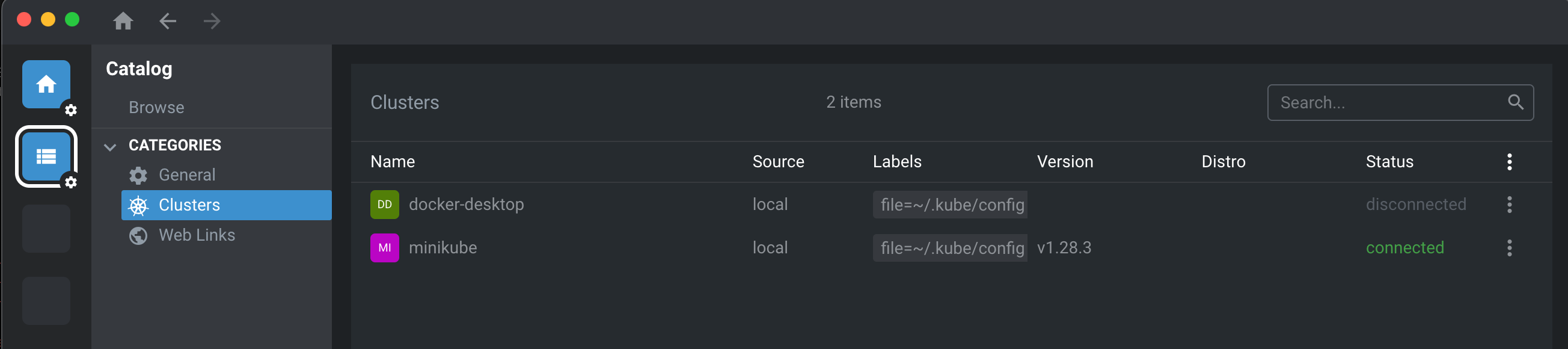Click the minikube file label chip
The image size is (1568, 349).
pos(950,249)
